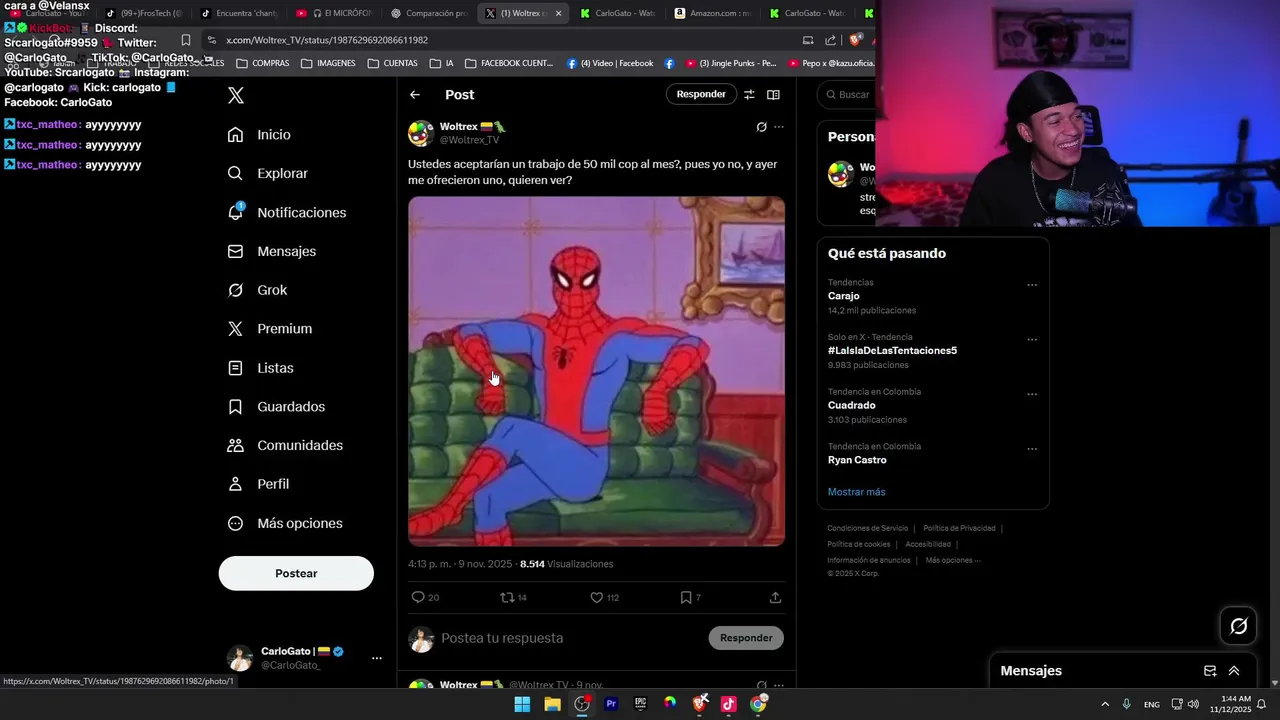Image resolution: width=1280 pixels, height=720 pixels.
Task: Open more options for #LaIslaDeLasTentaciones5
Action: (x=1032, y=340)
